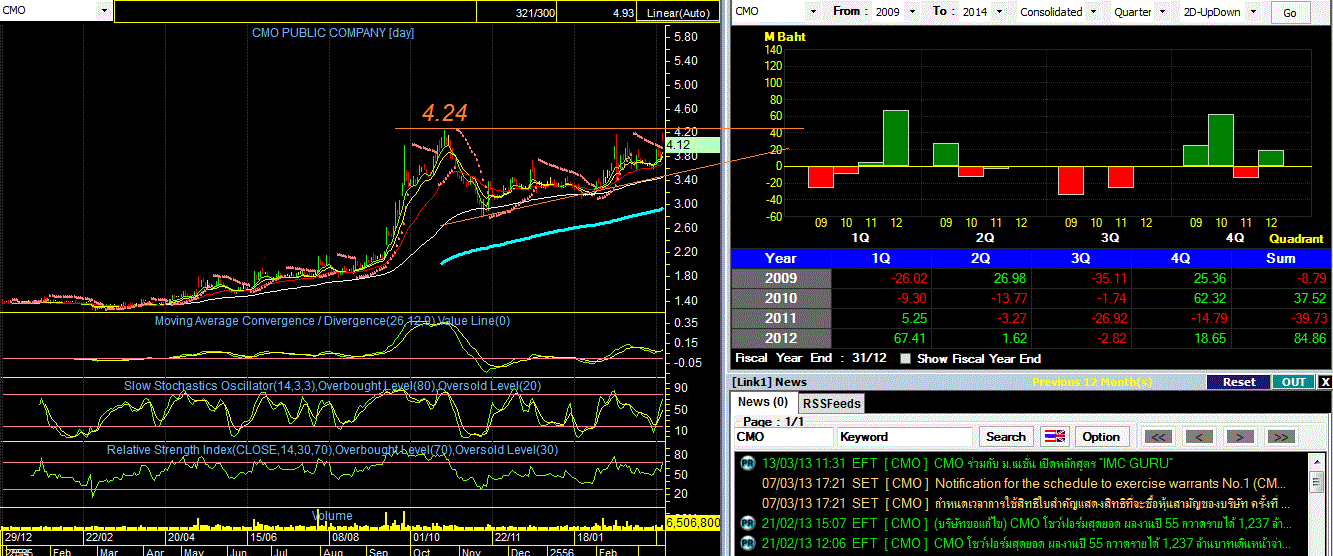Click the Sum column header
Image resolution: width=1333 pixels, height=556 pixels.
pyautogui.click(x=1281, y=258)
